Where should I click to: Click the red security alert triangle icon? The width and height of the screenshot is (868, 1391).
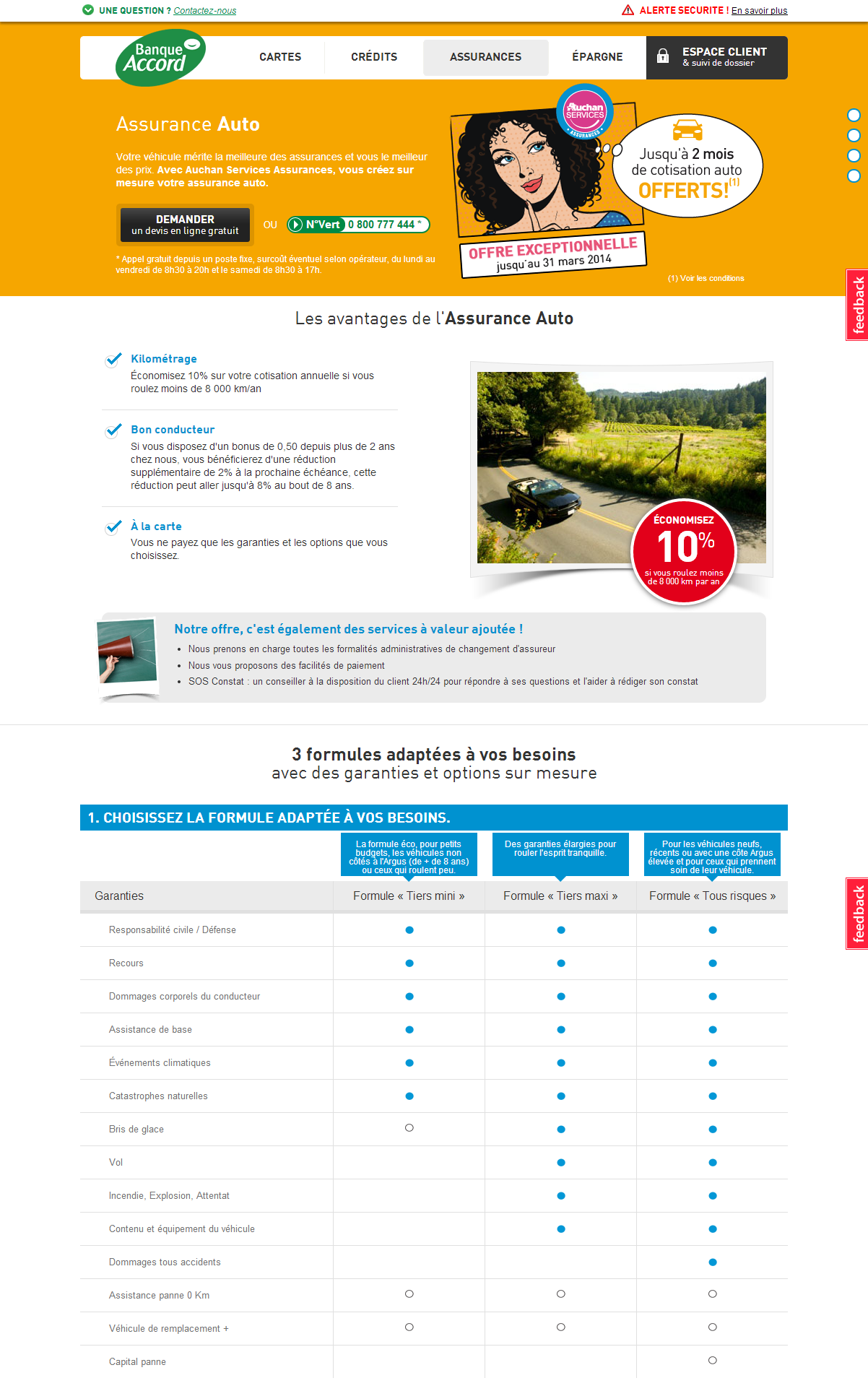[x=628, y=10]
